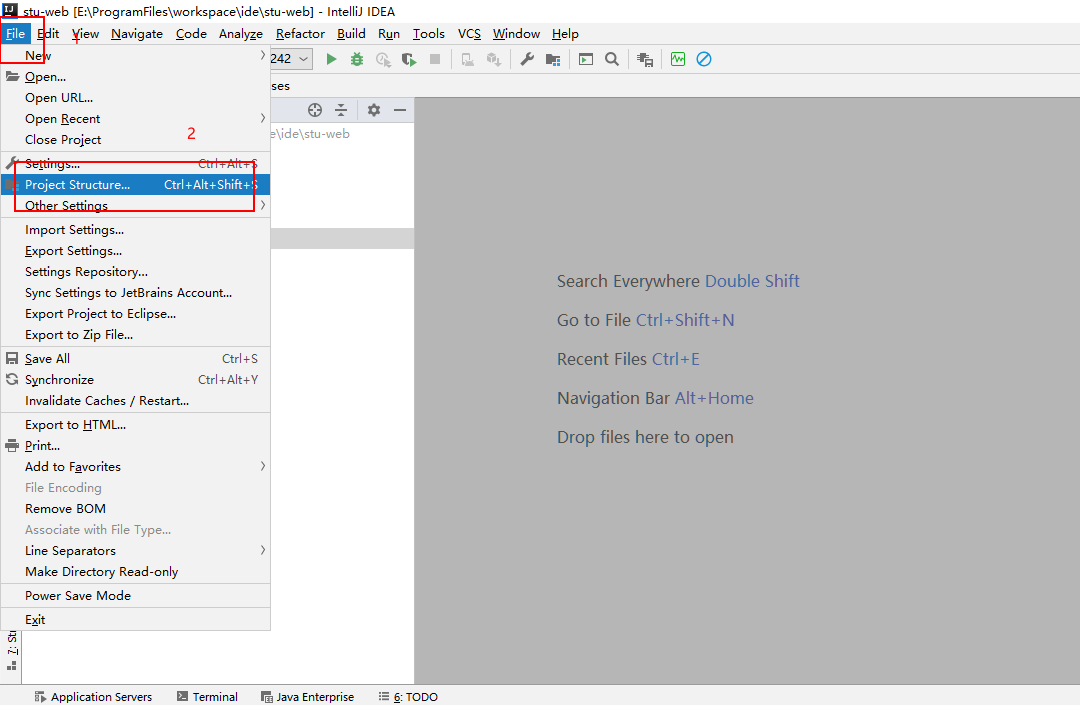Choose Invalidate Caches / Restart...
This screenshot has width=1080, height=705.
(135, 401)
